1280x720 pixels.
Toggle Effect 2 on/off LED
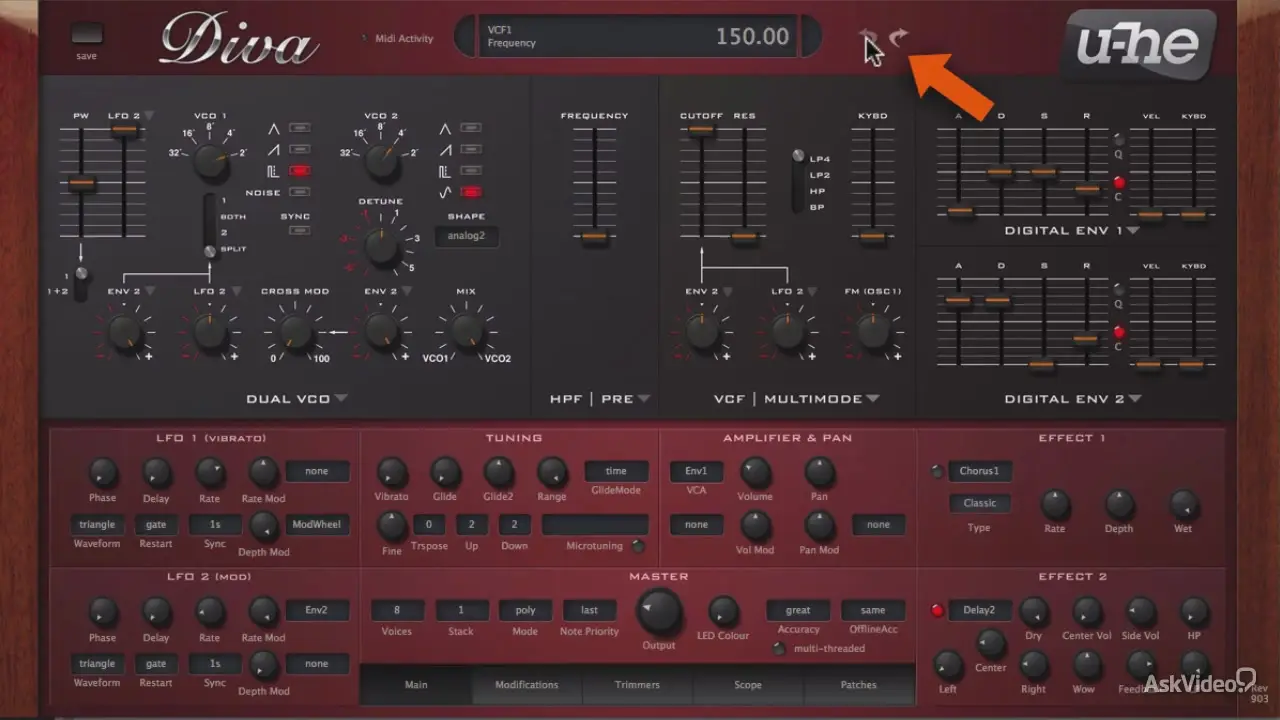[937, 610]
